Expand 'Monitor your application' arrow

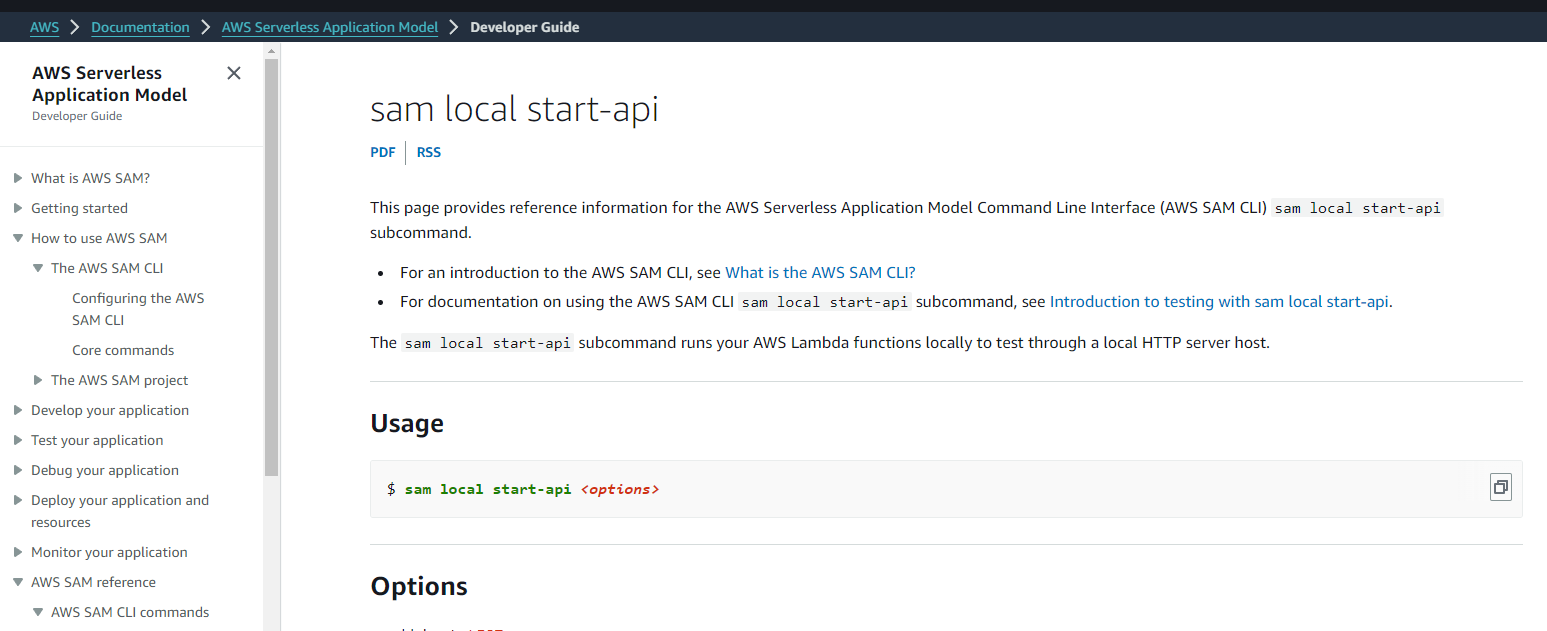pyautogui.click(x=18, y=552)
